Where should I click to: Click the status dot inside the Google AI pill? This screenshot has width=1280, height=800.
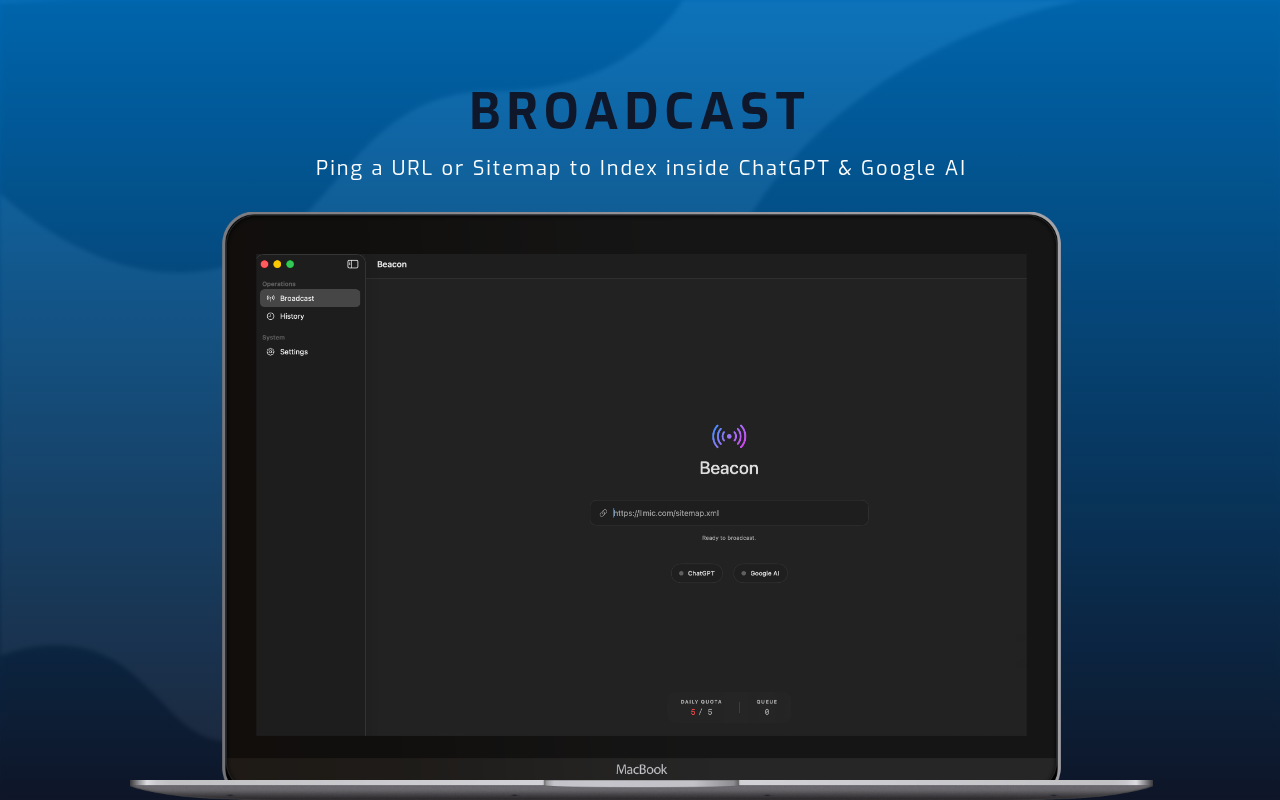click(x=744, y=573)
